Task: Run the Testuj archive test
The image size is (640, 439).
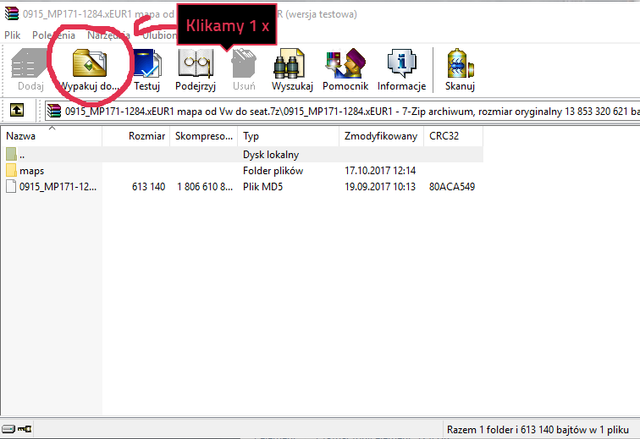Action: pos(147,63)
